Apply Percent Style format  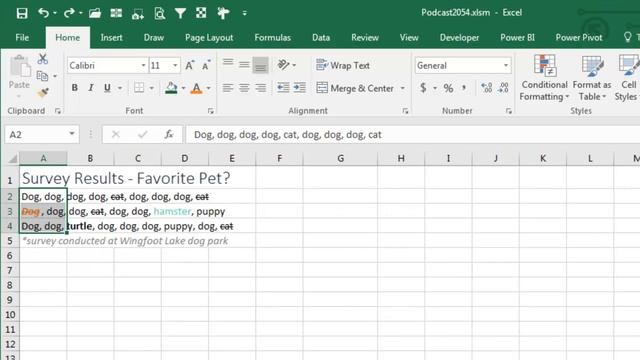(x=448, y=88)
